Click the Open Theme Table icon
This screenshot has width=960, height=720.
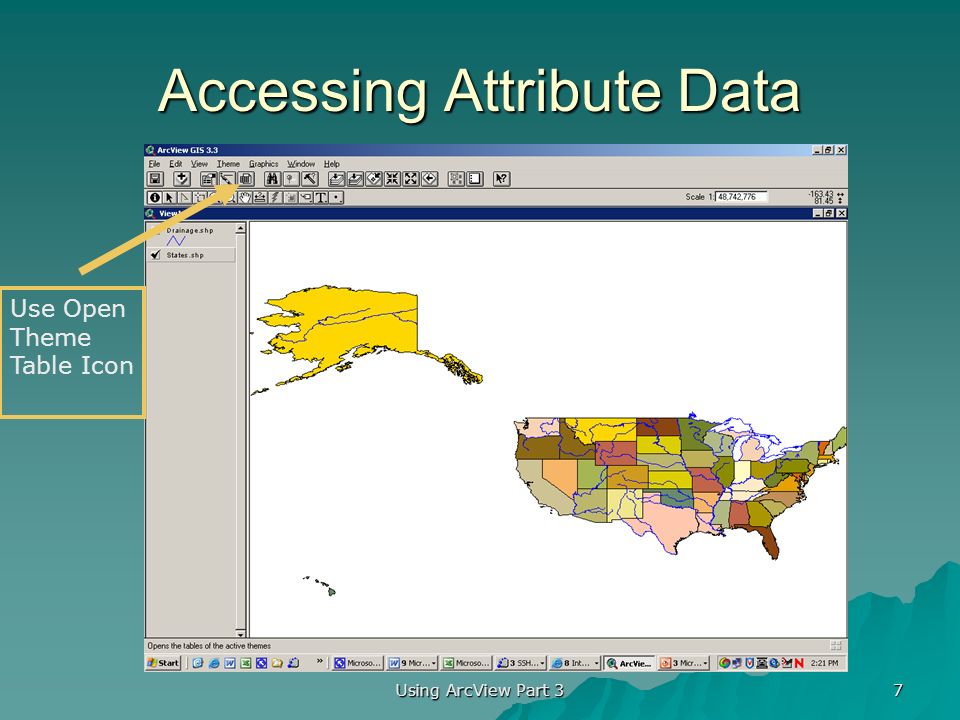pyautogui.click(x=246, y=179)
